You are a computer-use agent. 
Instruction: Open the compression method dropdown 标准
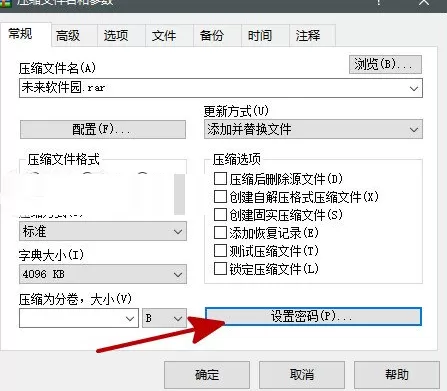103,231
